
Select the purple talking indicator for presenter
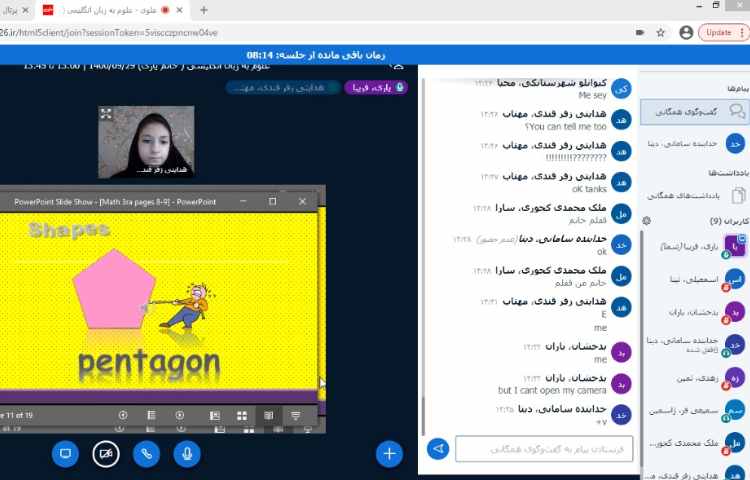[x=377, y=87]
